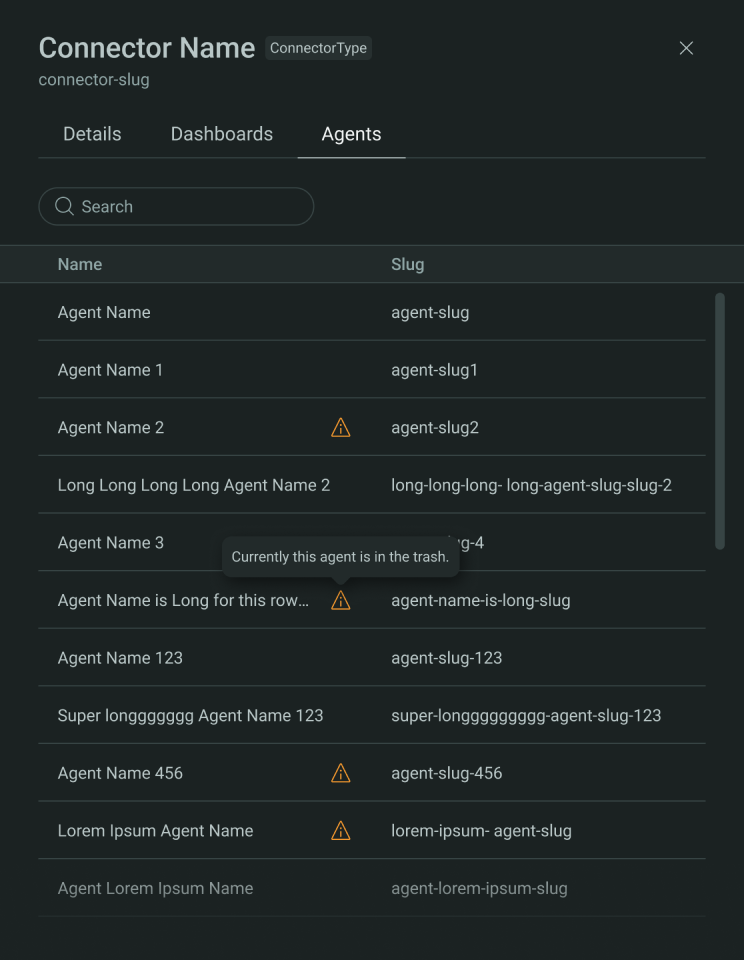
Task: Select the Agent Lorem Ipsum Name row
Action: [x=372, y=888]
